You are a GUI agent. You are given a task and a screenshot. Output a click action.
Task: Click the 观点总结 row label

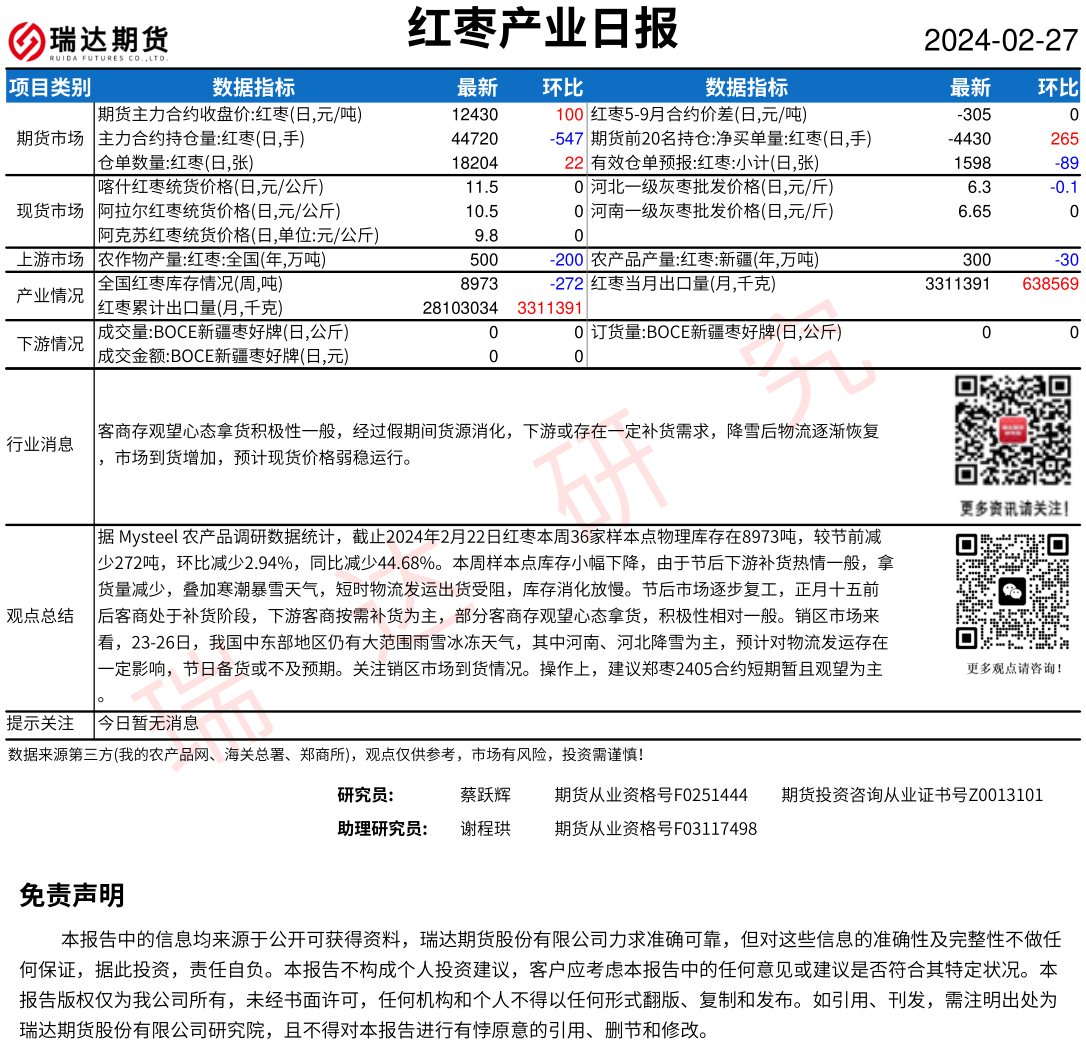(40, 616)
